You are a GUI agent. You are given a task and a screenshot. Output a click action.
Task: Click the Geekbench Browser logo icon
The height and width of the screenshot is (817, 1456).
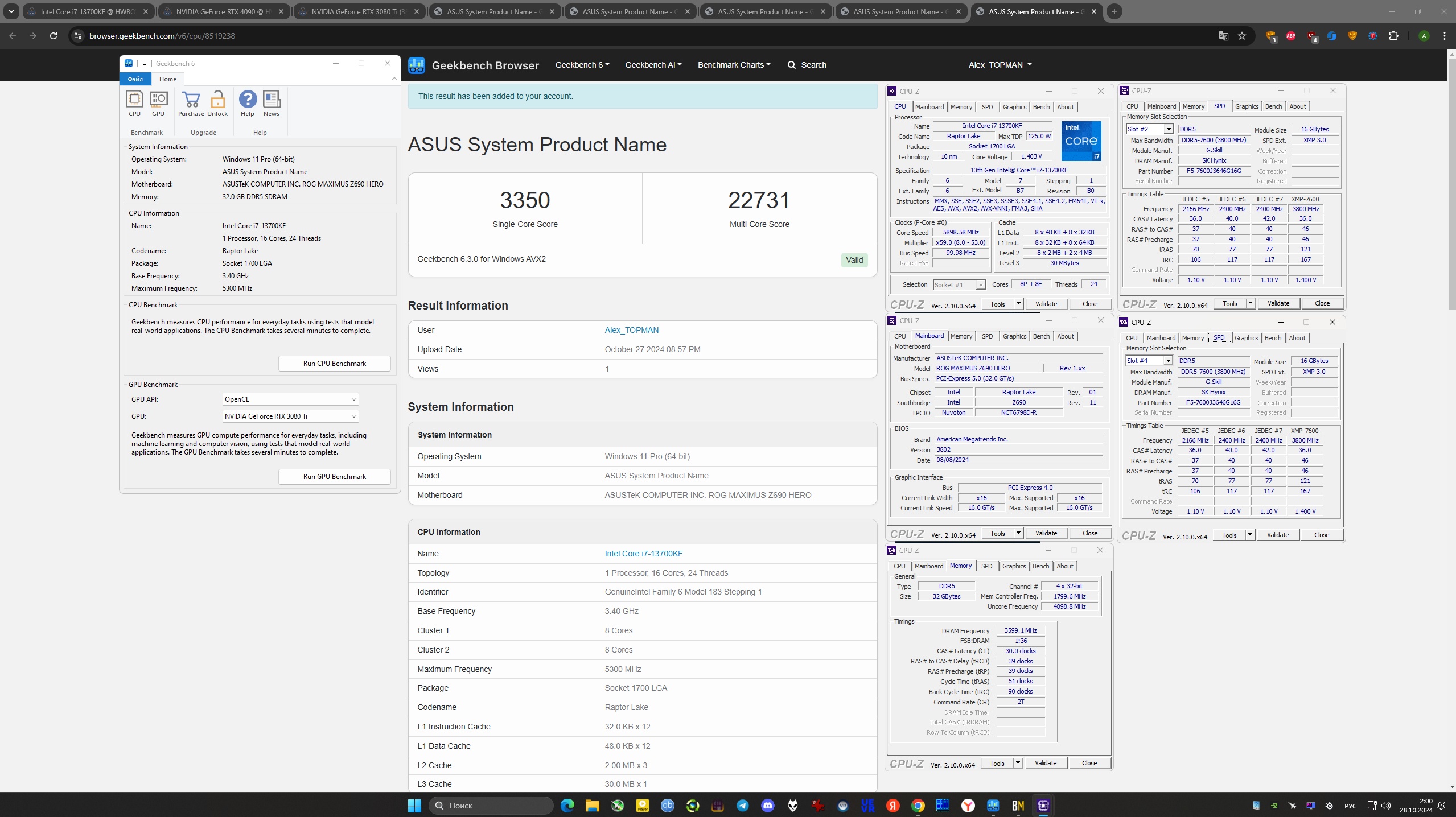tap(417, 65)
